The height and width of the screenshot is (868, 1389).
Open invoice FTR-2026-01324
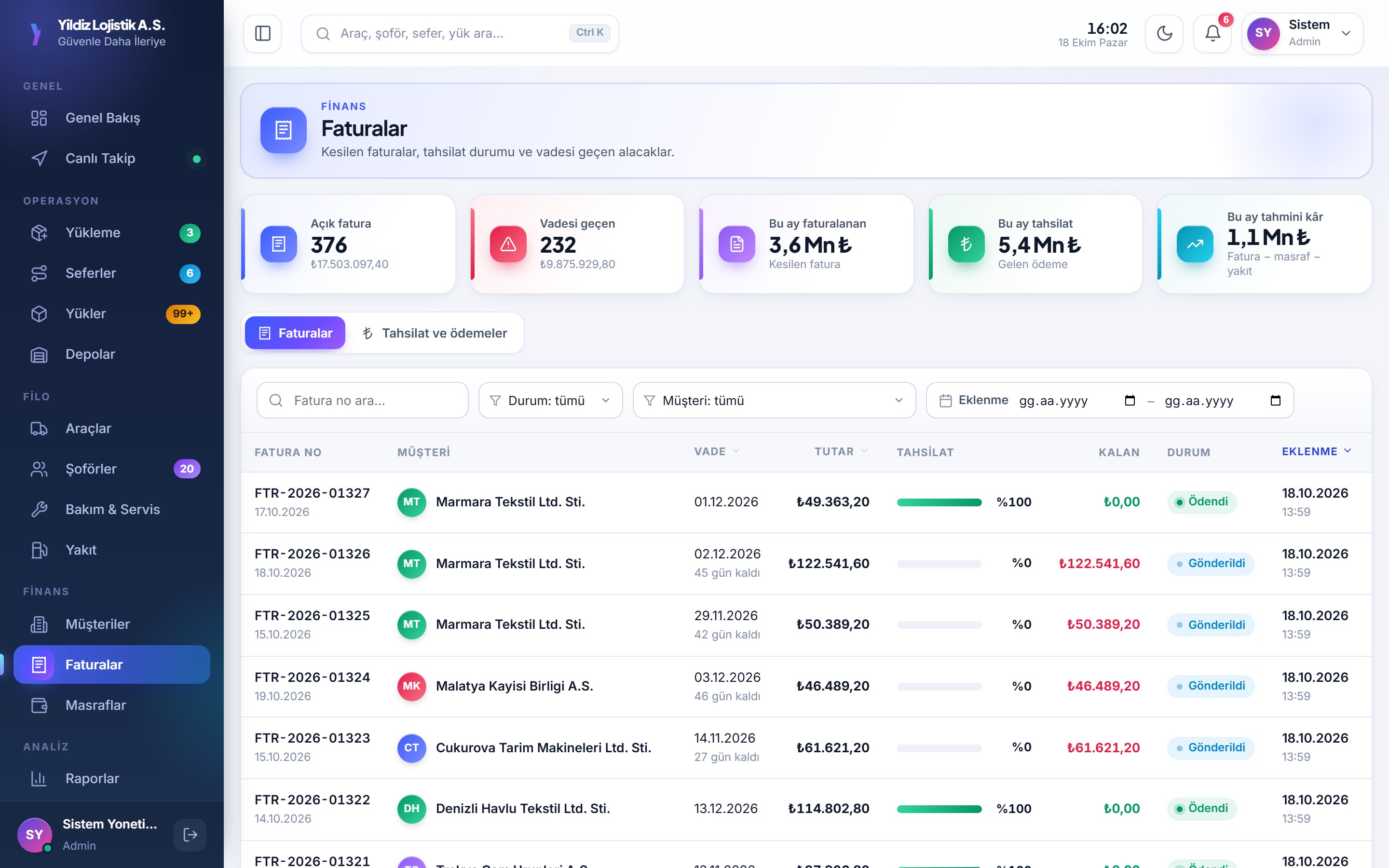point(312,678)
